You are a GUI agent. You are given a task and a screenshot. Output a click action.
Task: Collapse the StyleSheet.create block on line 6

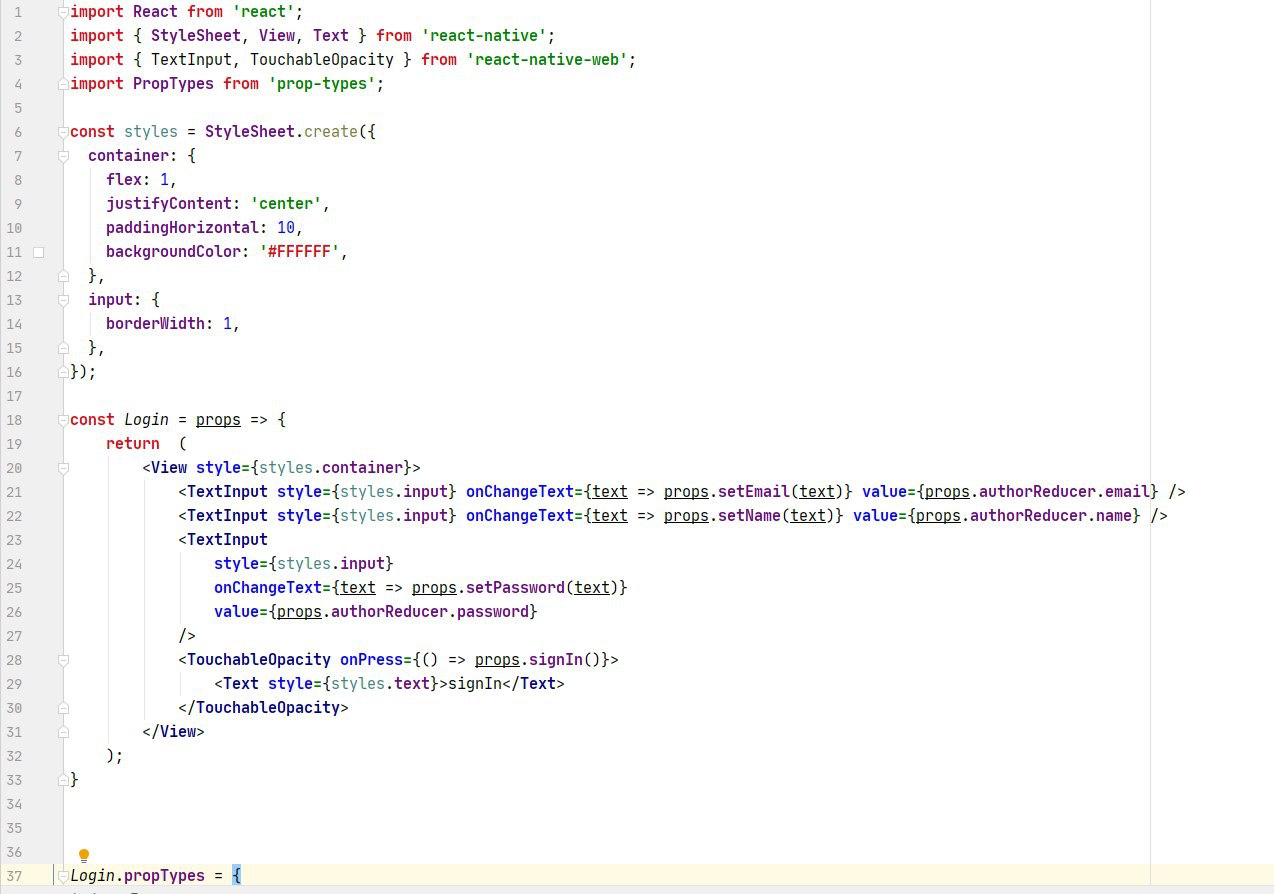tap(63, 132)
